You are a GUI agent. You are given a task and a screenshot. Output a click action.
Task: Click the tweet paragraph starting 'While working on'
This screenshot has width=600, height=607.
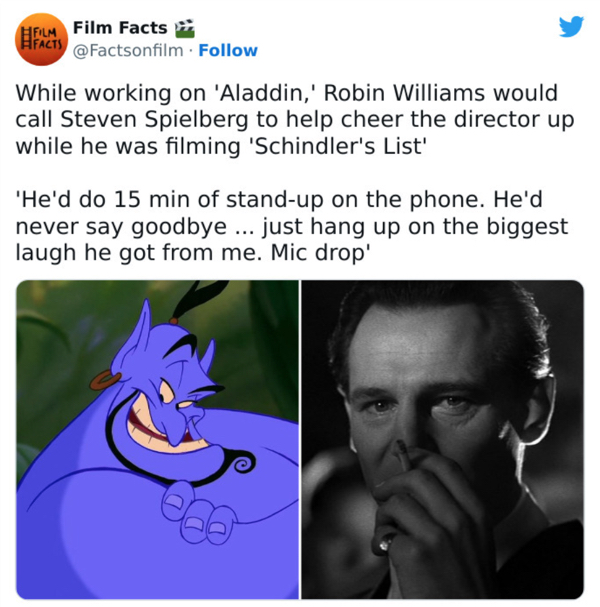(x=295, y=120)
